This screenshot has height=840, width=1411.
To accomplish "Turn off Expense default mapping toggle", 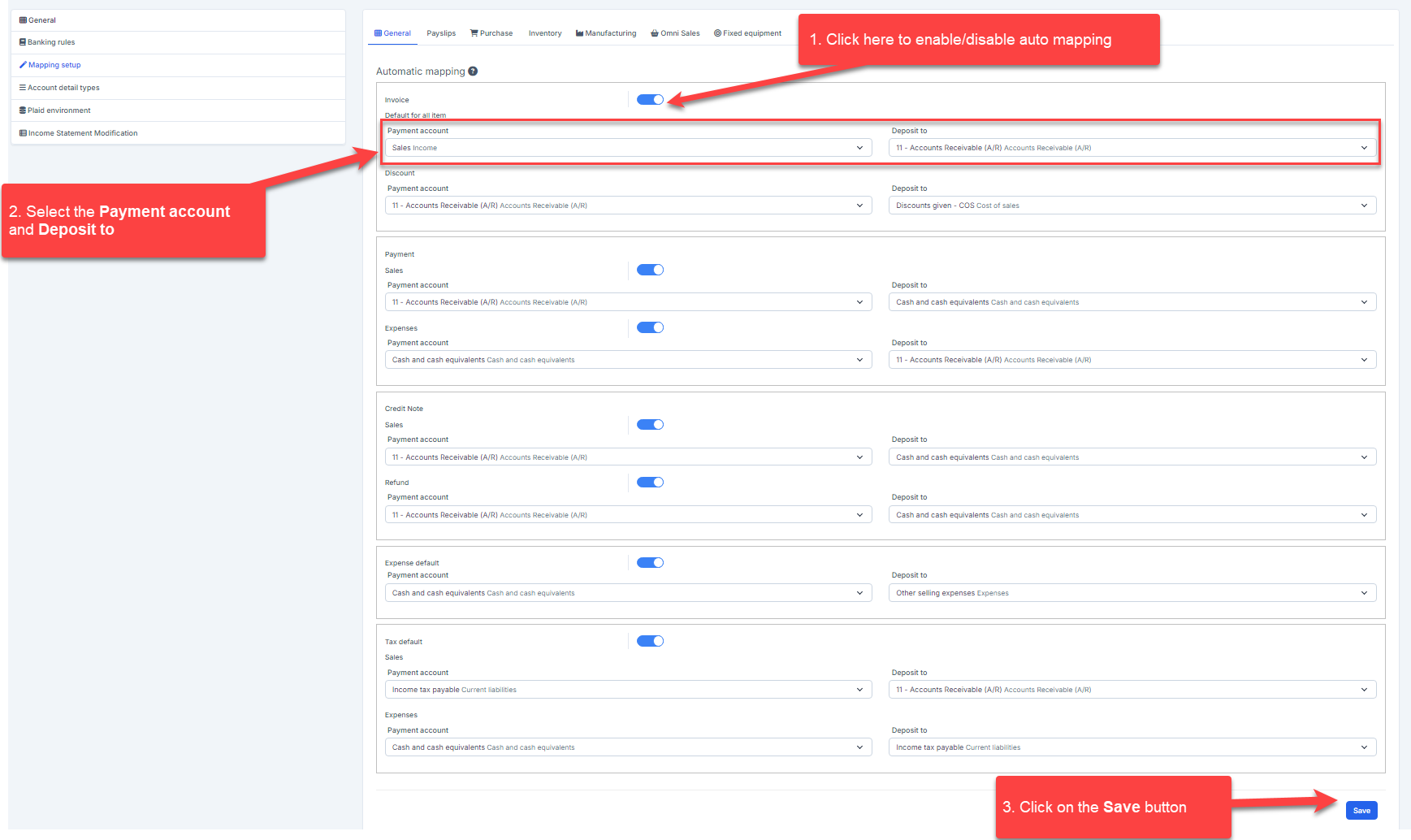I will [x=650, y=563].
